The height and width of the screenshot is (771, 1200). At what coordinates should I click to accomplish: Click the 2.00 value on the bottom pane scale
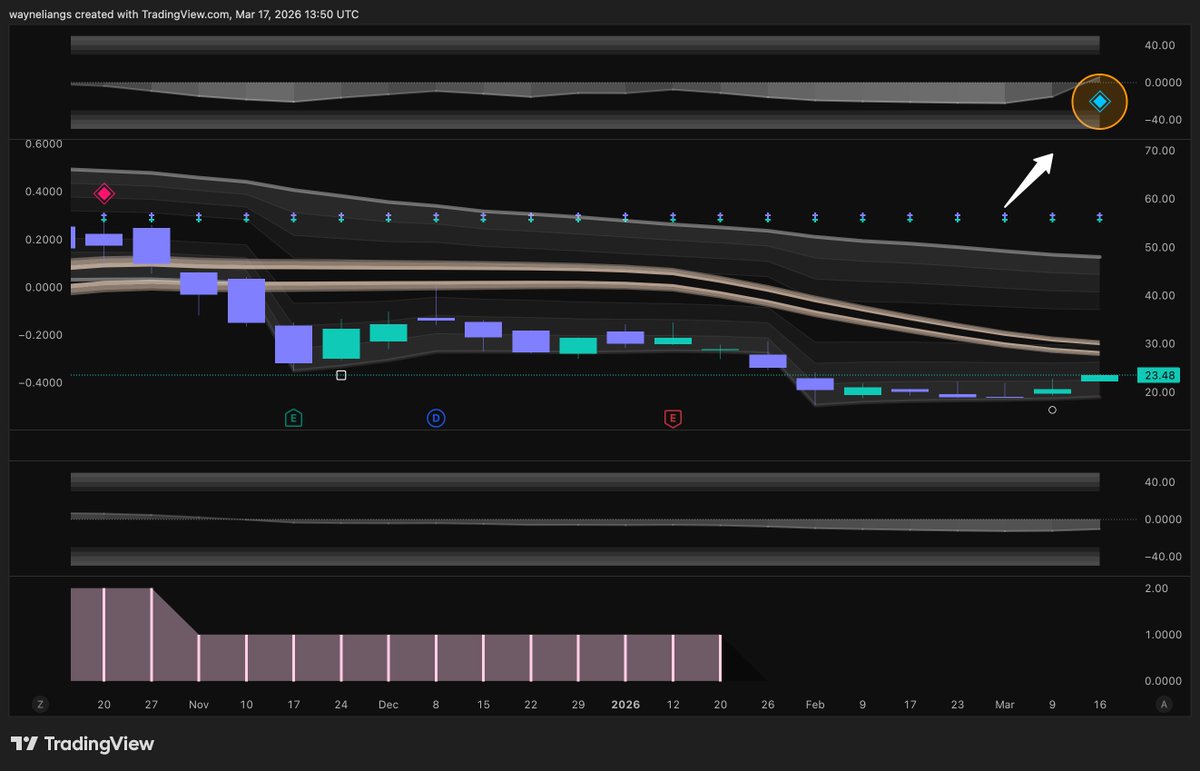1156,589
